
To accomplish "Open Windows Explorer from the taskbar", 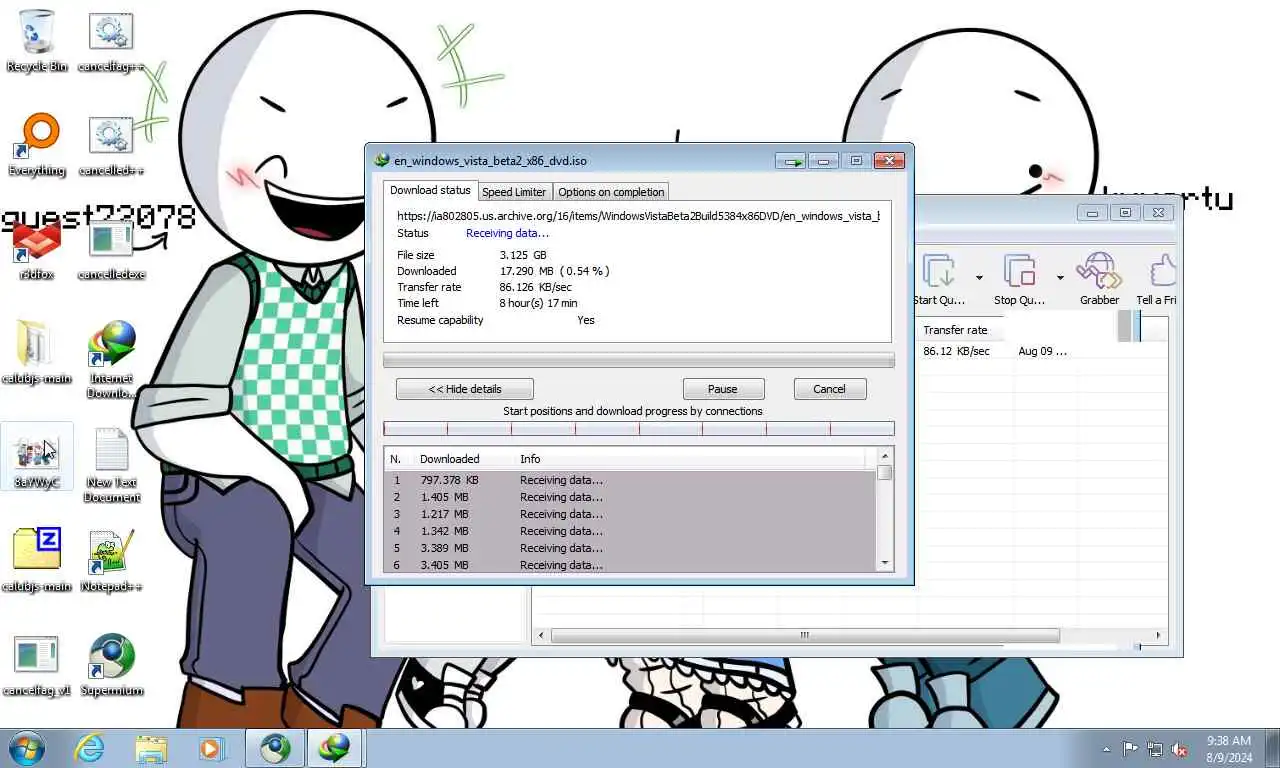I will tap(151, 748).
